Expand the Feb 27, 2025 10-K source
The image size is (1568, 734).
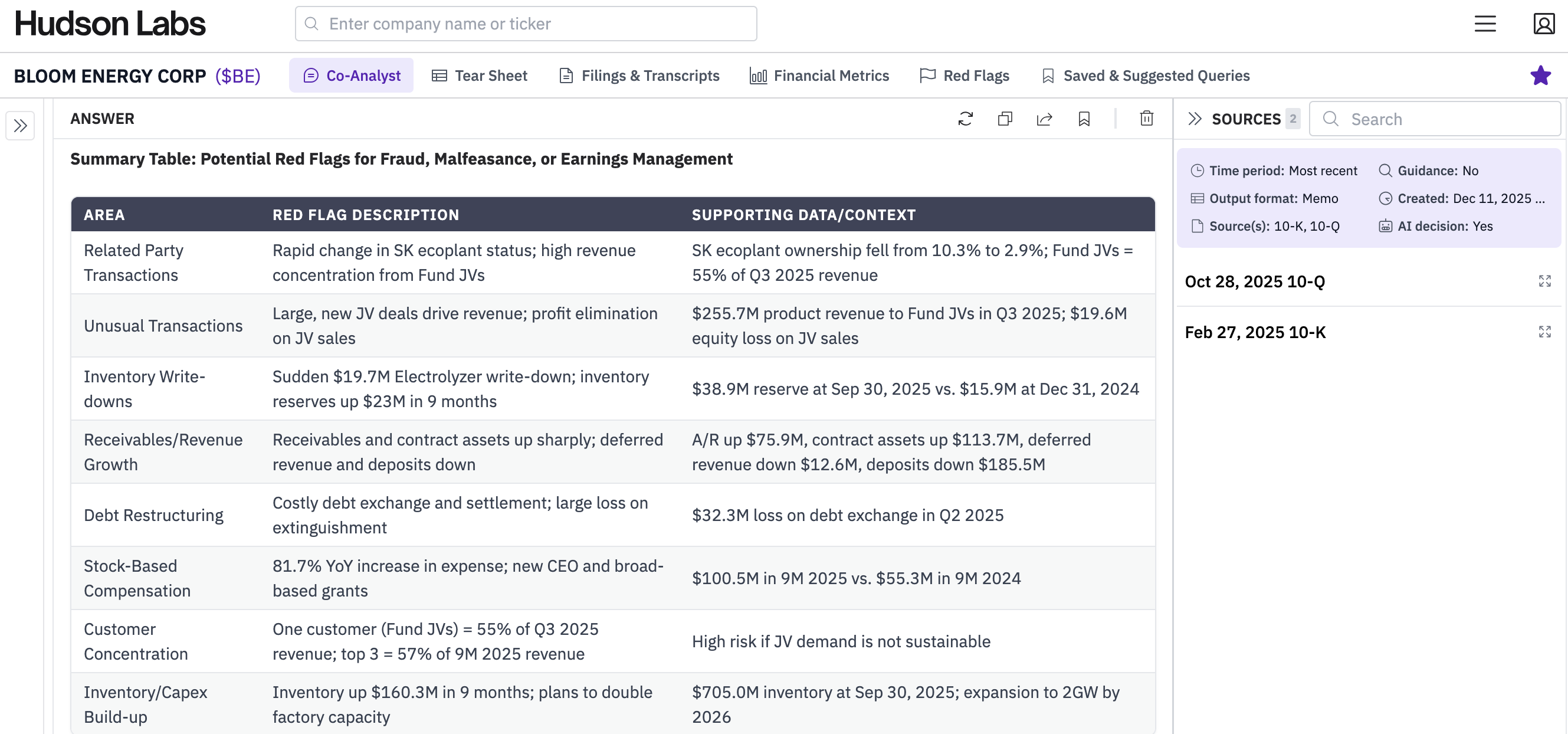pos(1544,332)
